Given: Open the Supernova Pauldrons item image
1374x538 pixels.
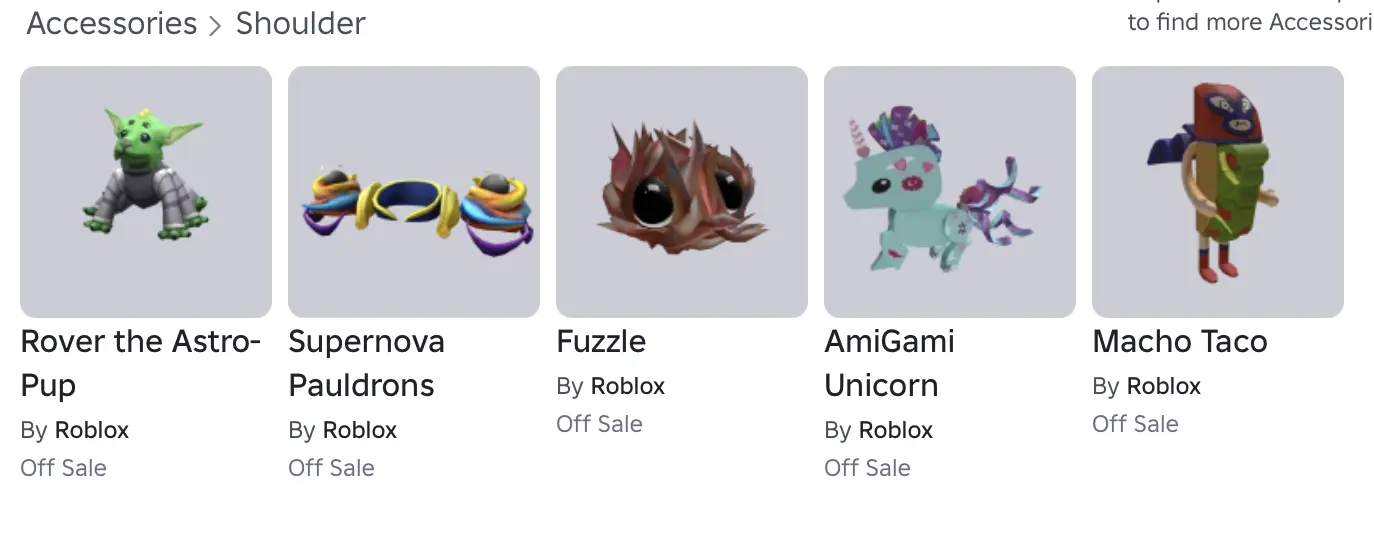Looking at the screenshot, I should (x=414, y=192).
